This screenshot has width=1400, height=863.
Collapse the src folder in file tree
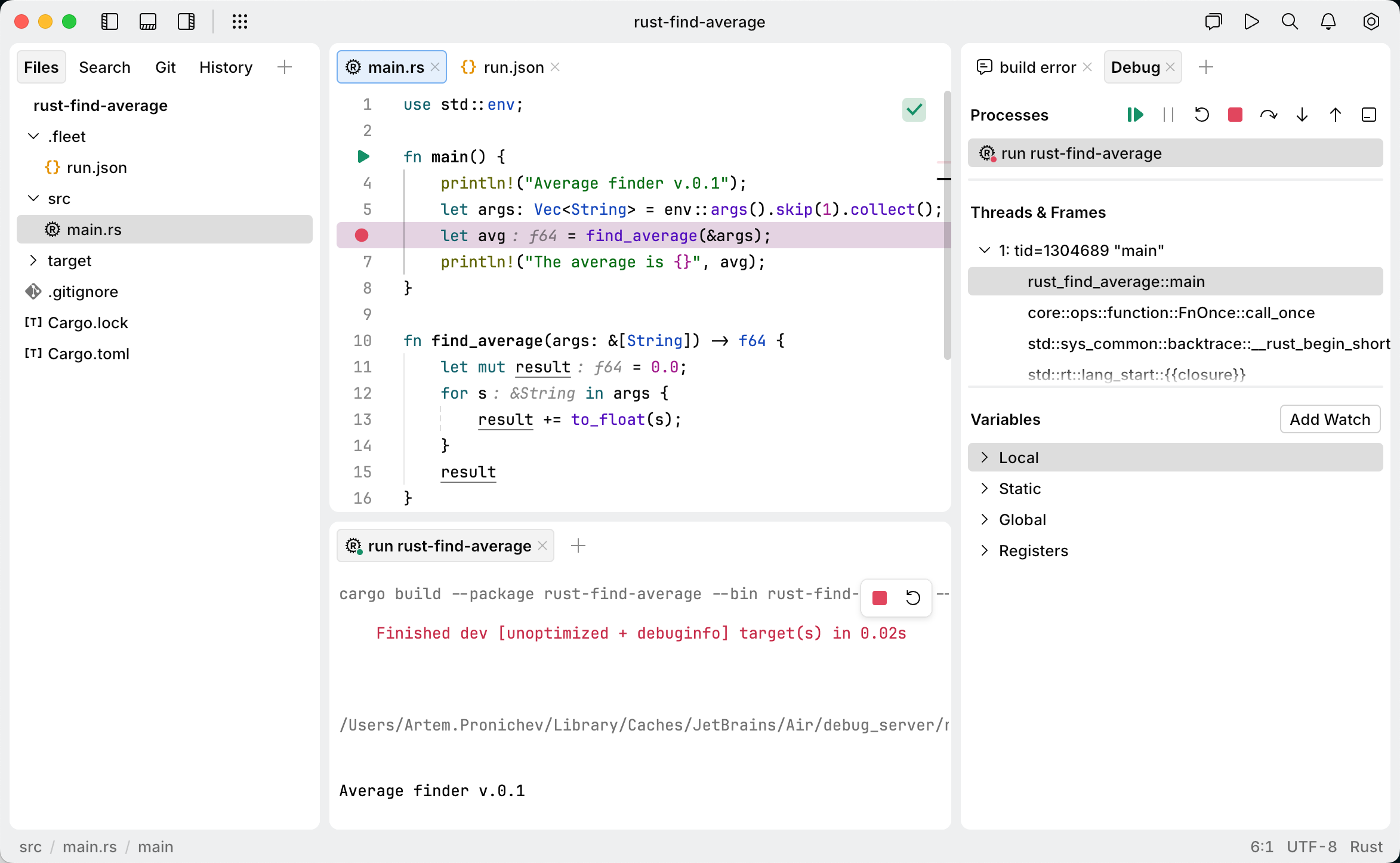(33, 198)
